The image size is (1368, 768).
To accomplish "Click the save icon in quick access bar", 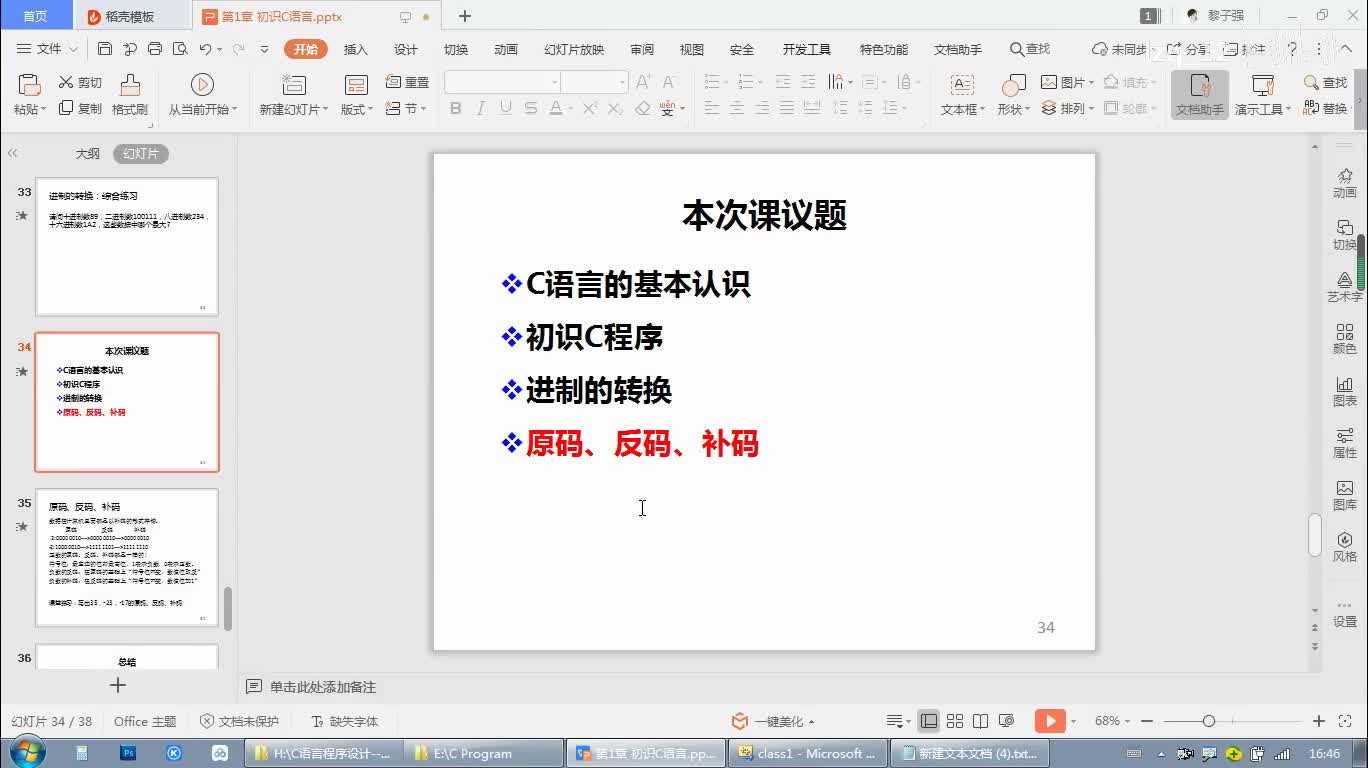I will pyautogui.click(x=105, y=49).
